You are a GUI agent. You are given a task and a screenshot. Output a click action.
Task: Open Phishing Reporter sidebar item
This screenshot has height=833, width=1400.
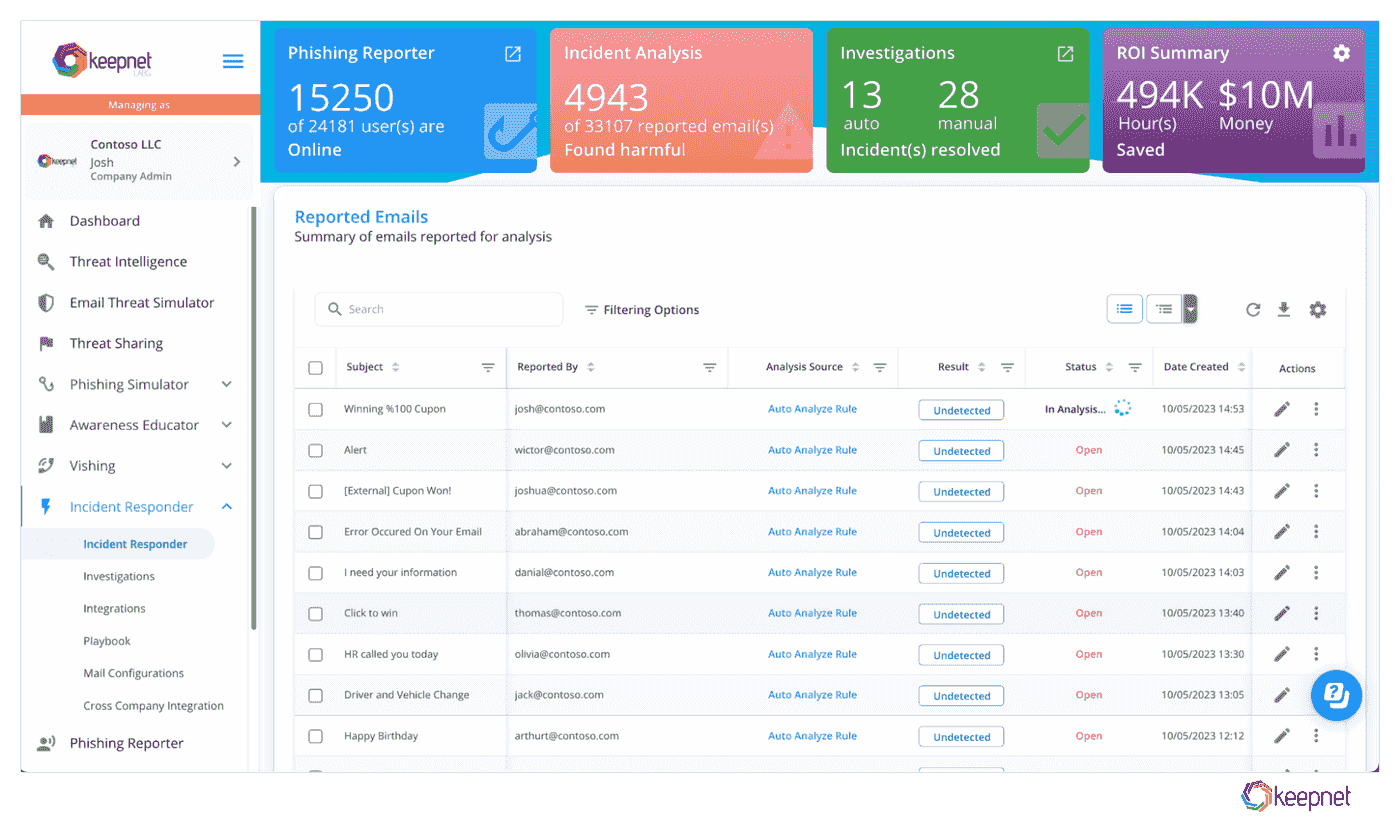126,743
